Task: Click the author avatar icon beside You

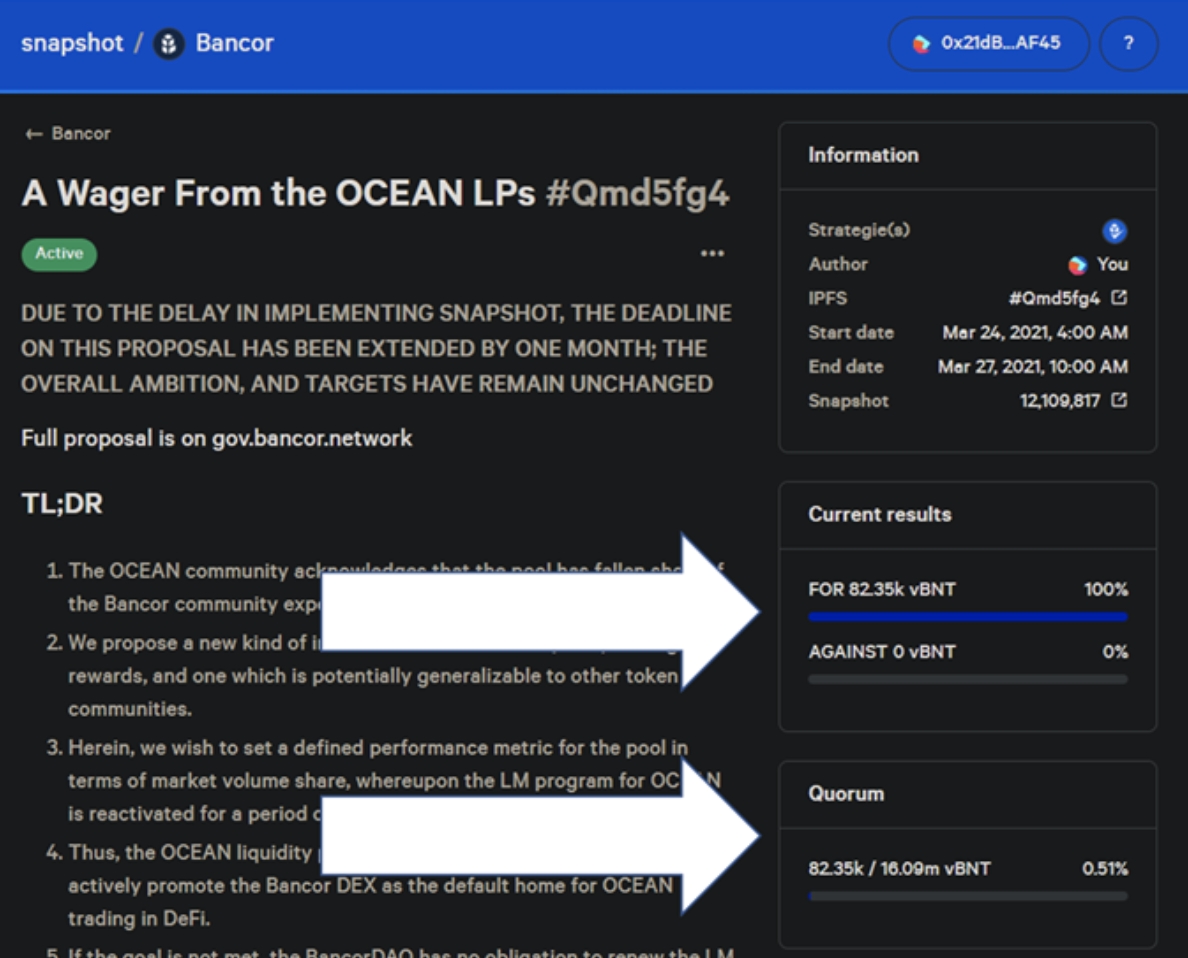Action: click(1077, 265)
